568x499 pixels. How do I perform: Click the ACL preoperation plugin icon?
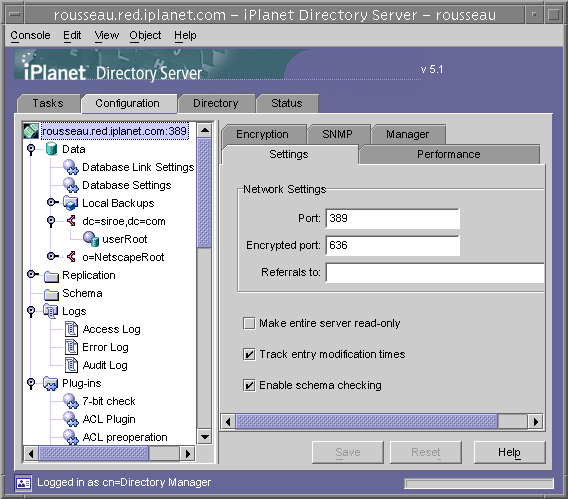tap(71, 437)
